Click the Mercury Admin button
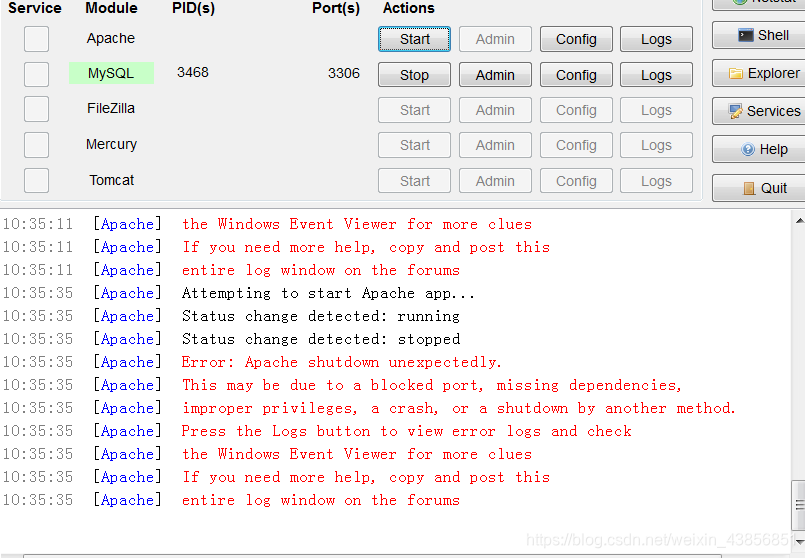Screen dimensions: 805x558 [495, 145]
